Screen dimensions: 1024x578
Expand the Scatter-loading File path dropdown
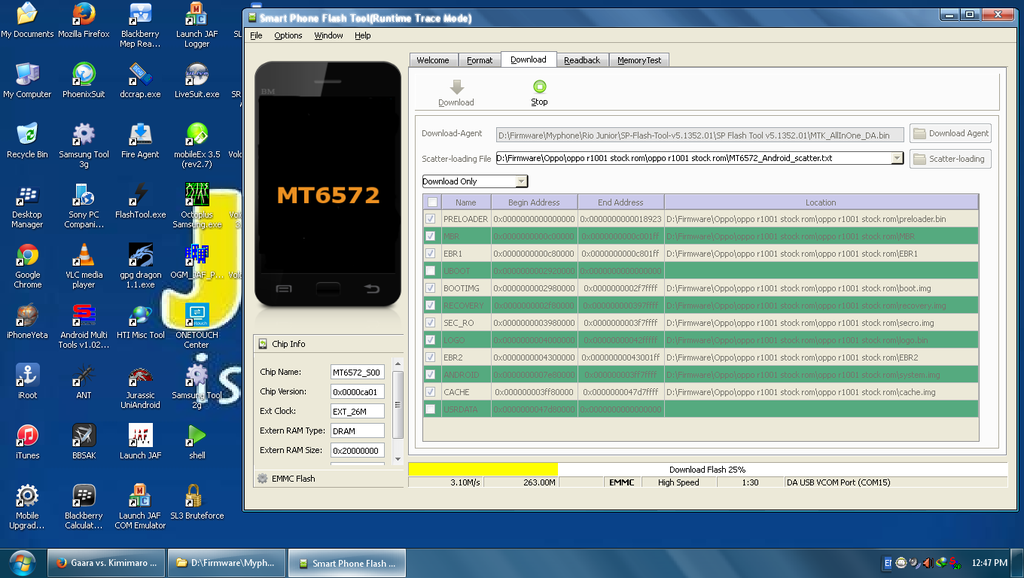[x=897, y=158]
